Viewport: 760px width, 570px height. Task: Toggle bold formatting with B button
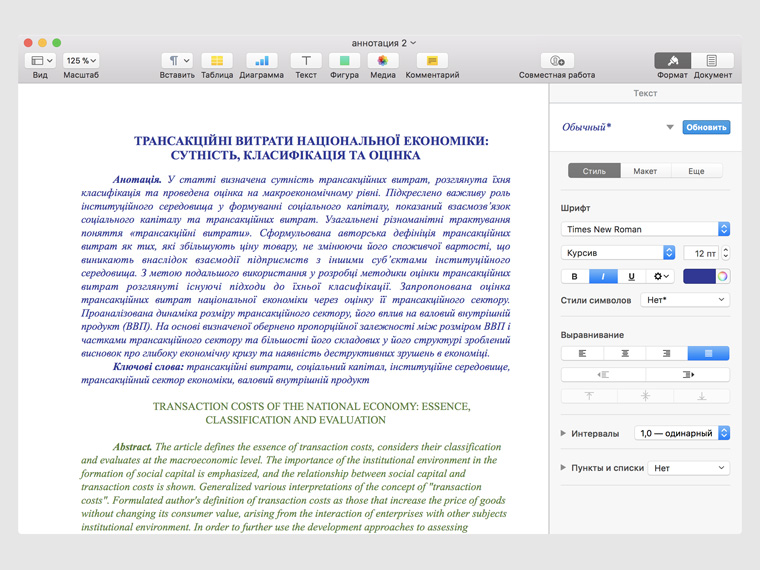click(575, 276)
